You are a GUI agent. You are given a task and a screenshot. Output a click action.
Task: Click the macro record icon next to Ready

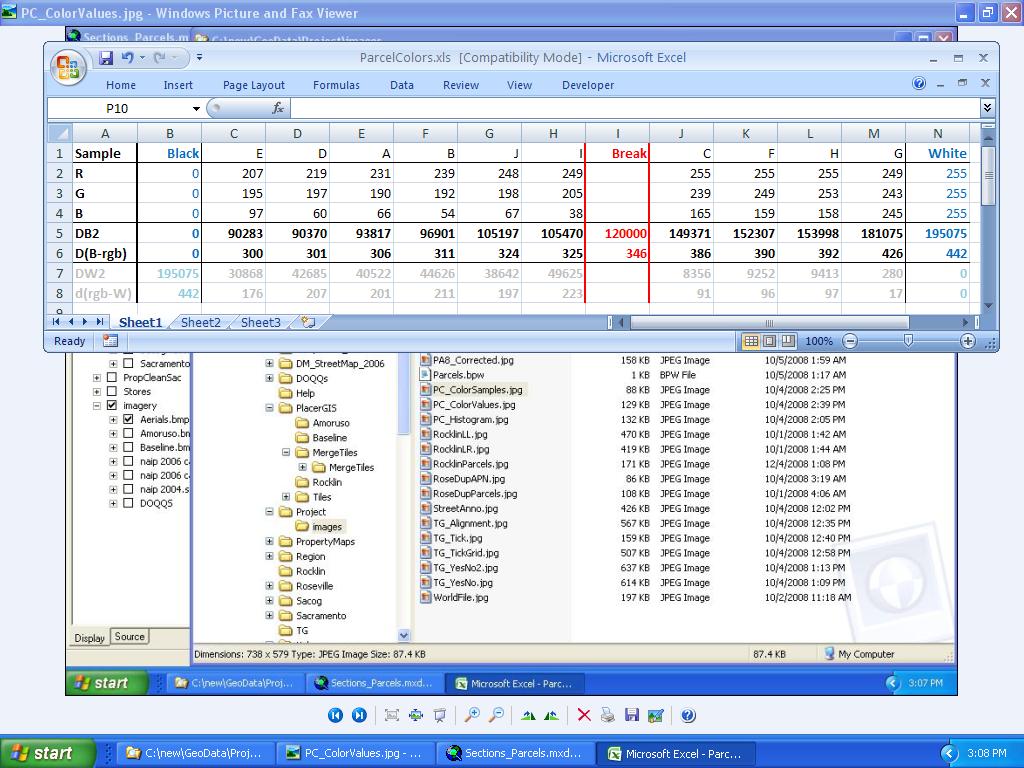pos(110,341)
